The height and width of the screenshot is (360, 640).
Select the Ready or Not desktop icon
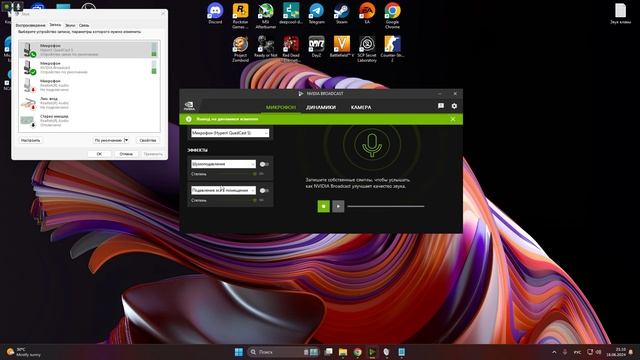click(266, 47)
